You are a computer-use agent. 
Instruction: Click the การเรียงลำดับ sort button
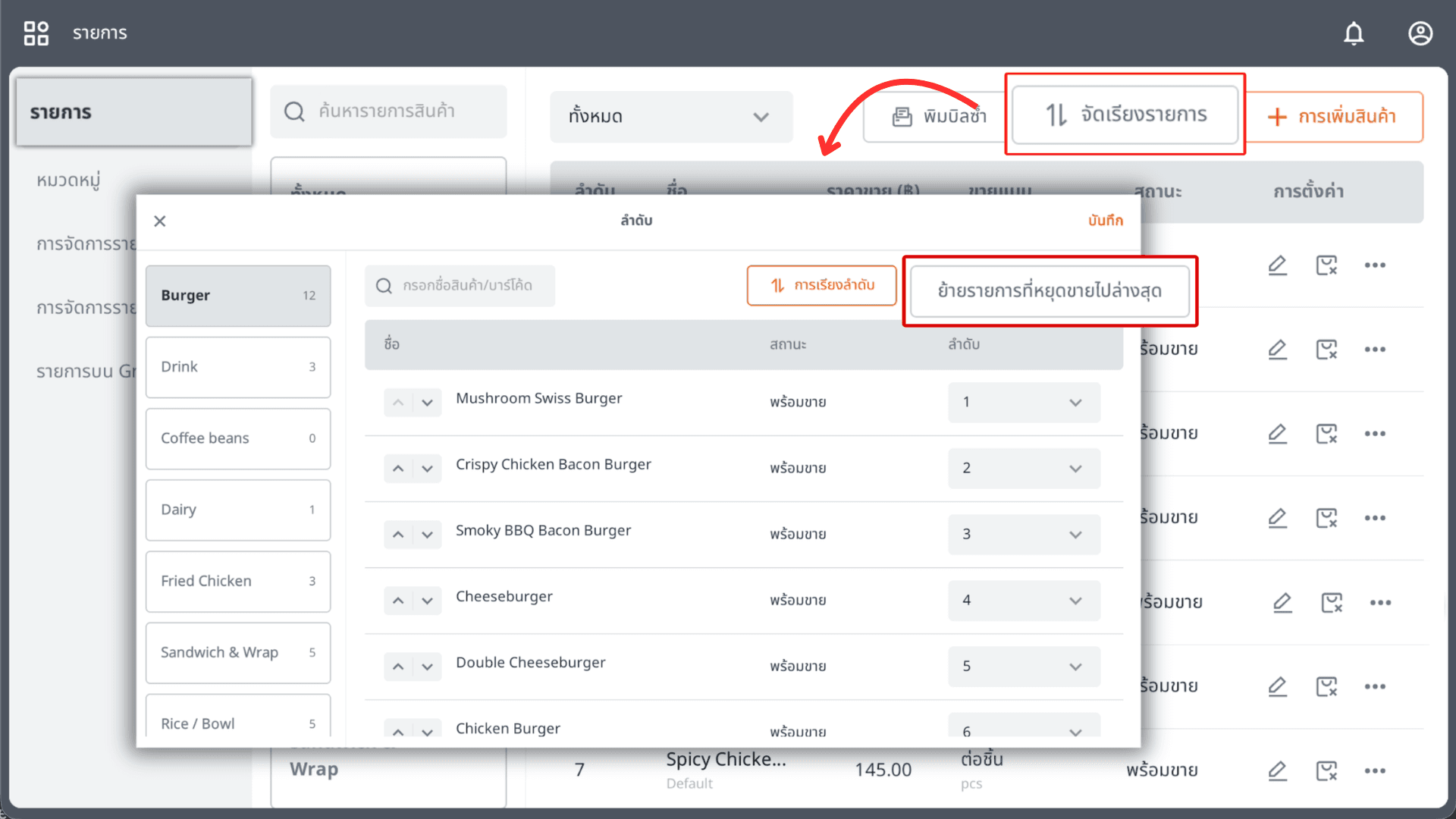point(821,286)
